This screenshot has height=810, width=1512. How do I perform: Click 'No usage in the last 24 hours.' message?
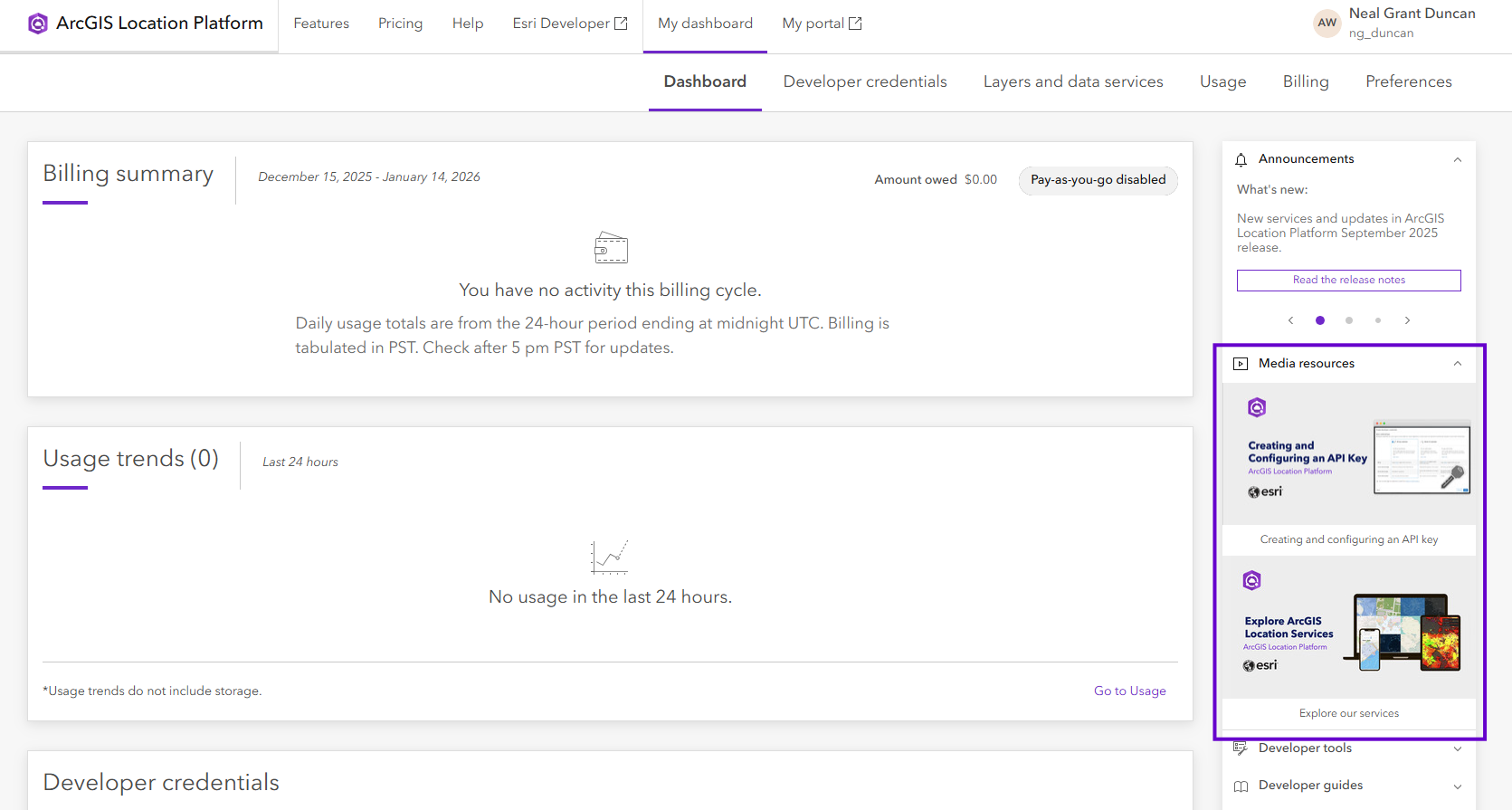coord(610,597)
